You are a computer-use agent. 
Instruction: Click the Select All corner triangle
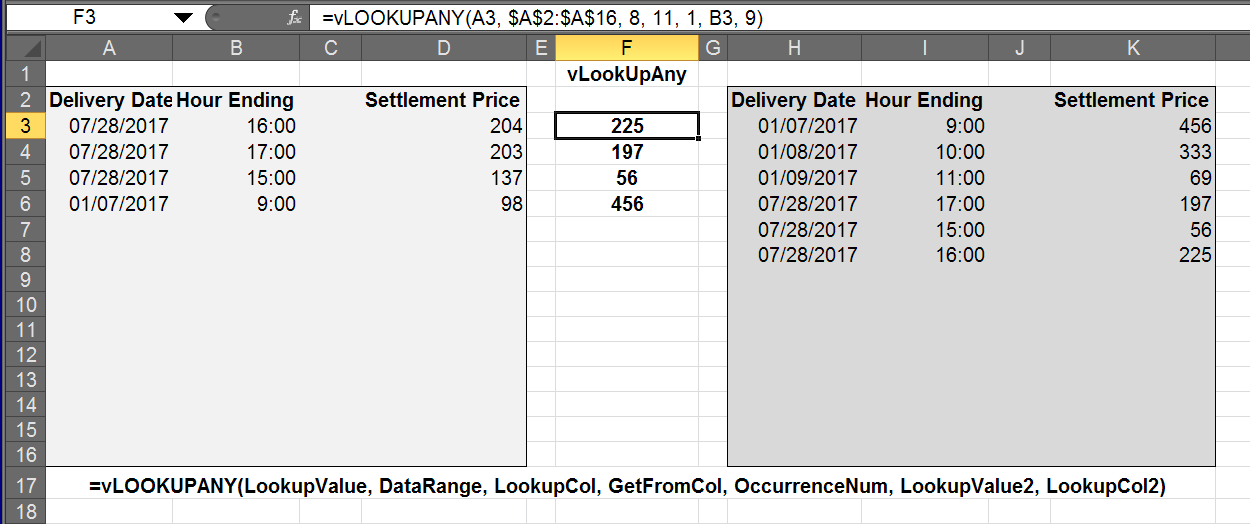(27, 48)
